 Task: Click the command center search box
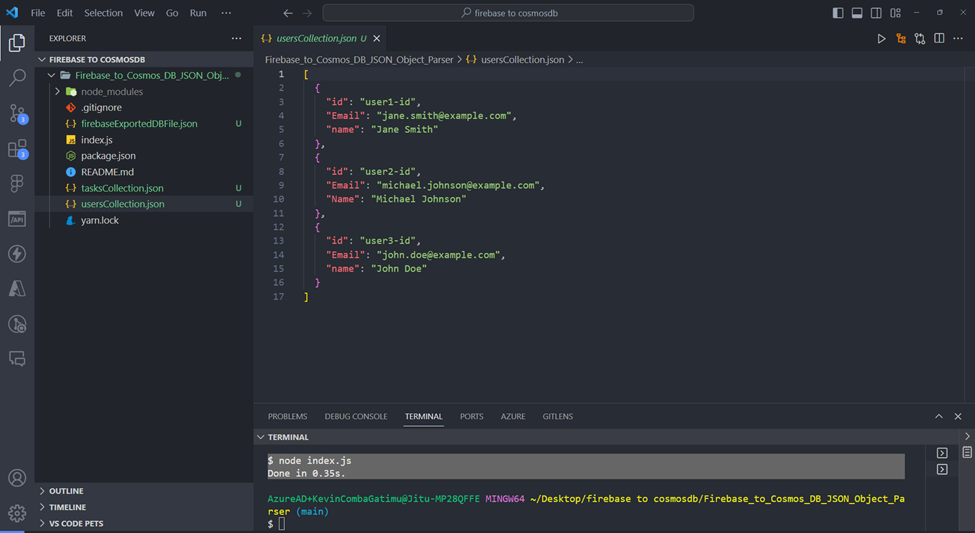(508, 13)
